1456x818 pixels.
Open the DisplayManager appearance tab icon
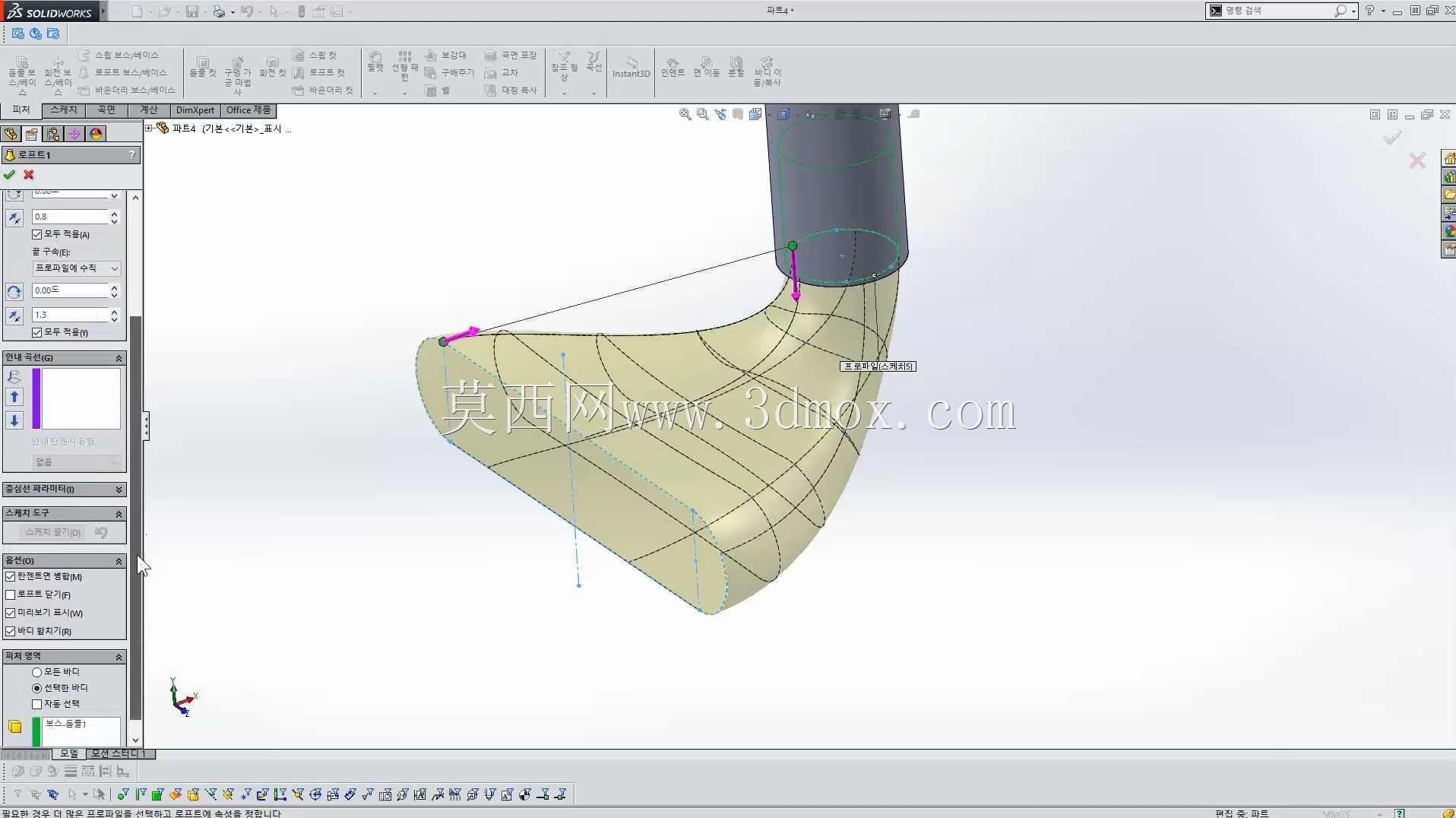[96, 134]
